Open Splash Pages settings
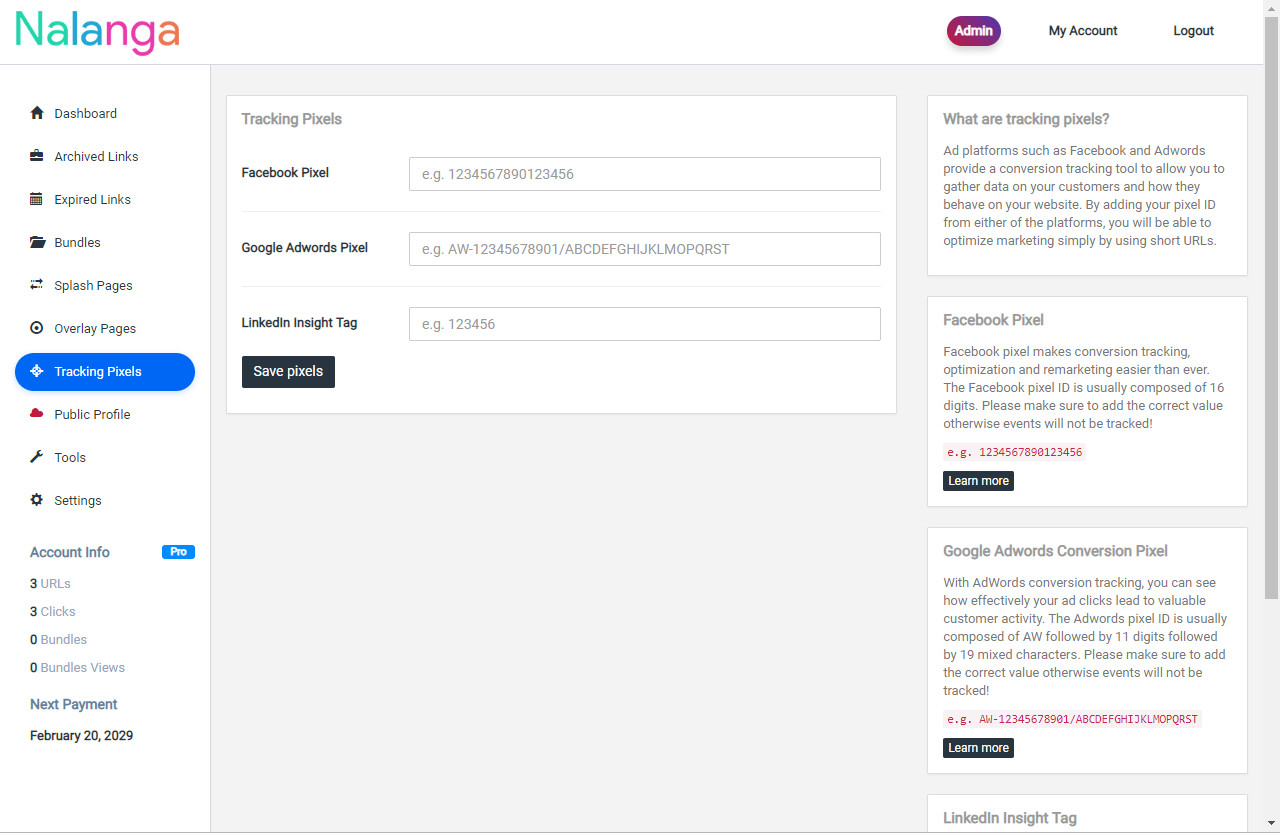 [93, 285]
